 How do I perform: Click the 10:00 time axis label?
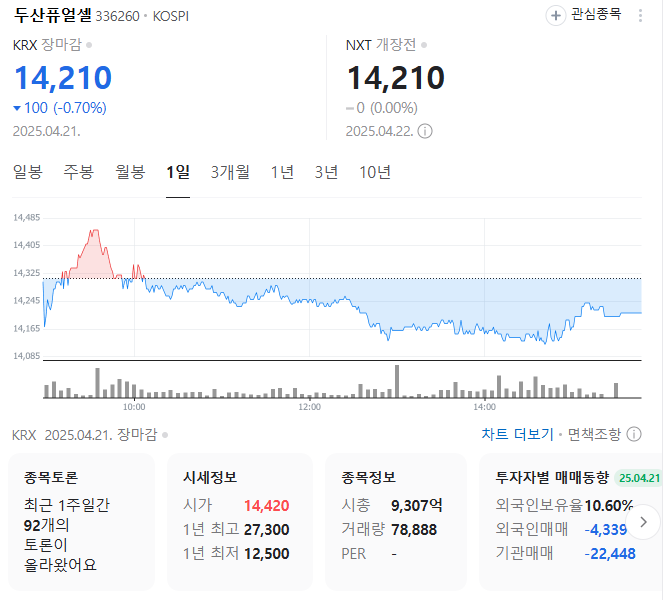click(134, 407)
